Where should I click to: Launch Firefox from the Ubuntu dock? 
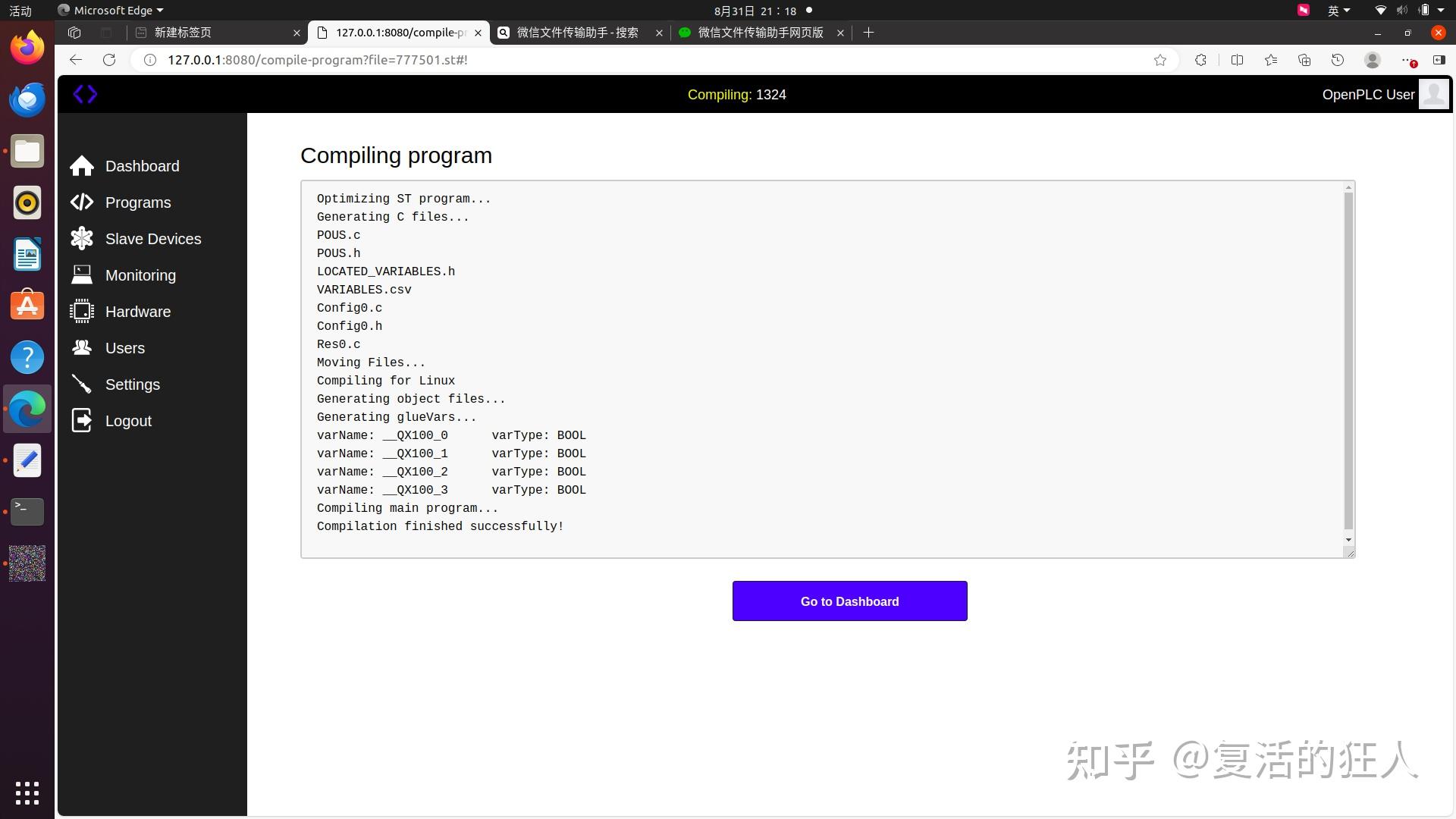tap(27, 46)
